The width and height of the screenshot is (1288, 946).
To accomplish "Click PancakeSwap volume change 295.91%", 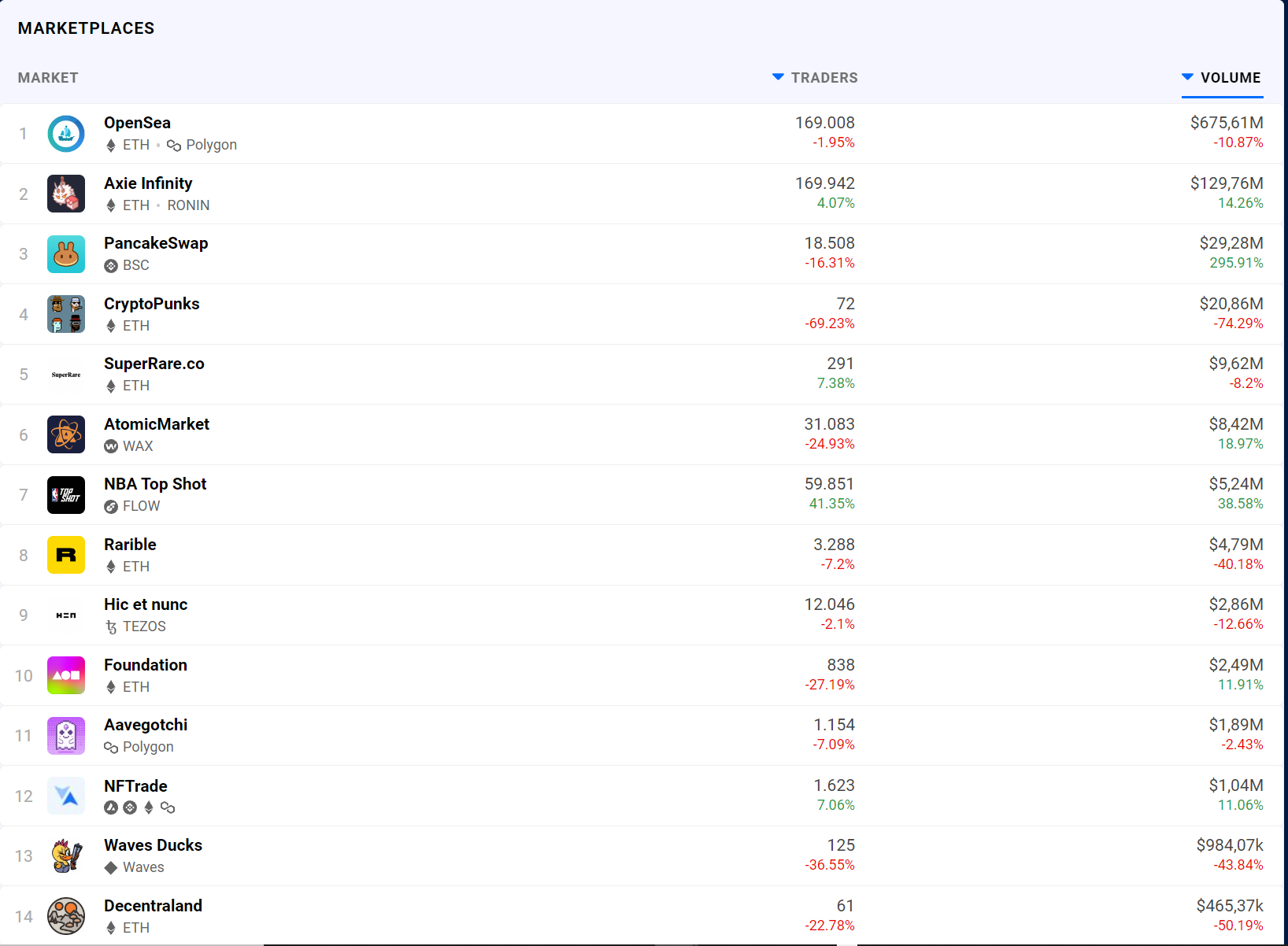I will [x=1236, y=263].
